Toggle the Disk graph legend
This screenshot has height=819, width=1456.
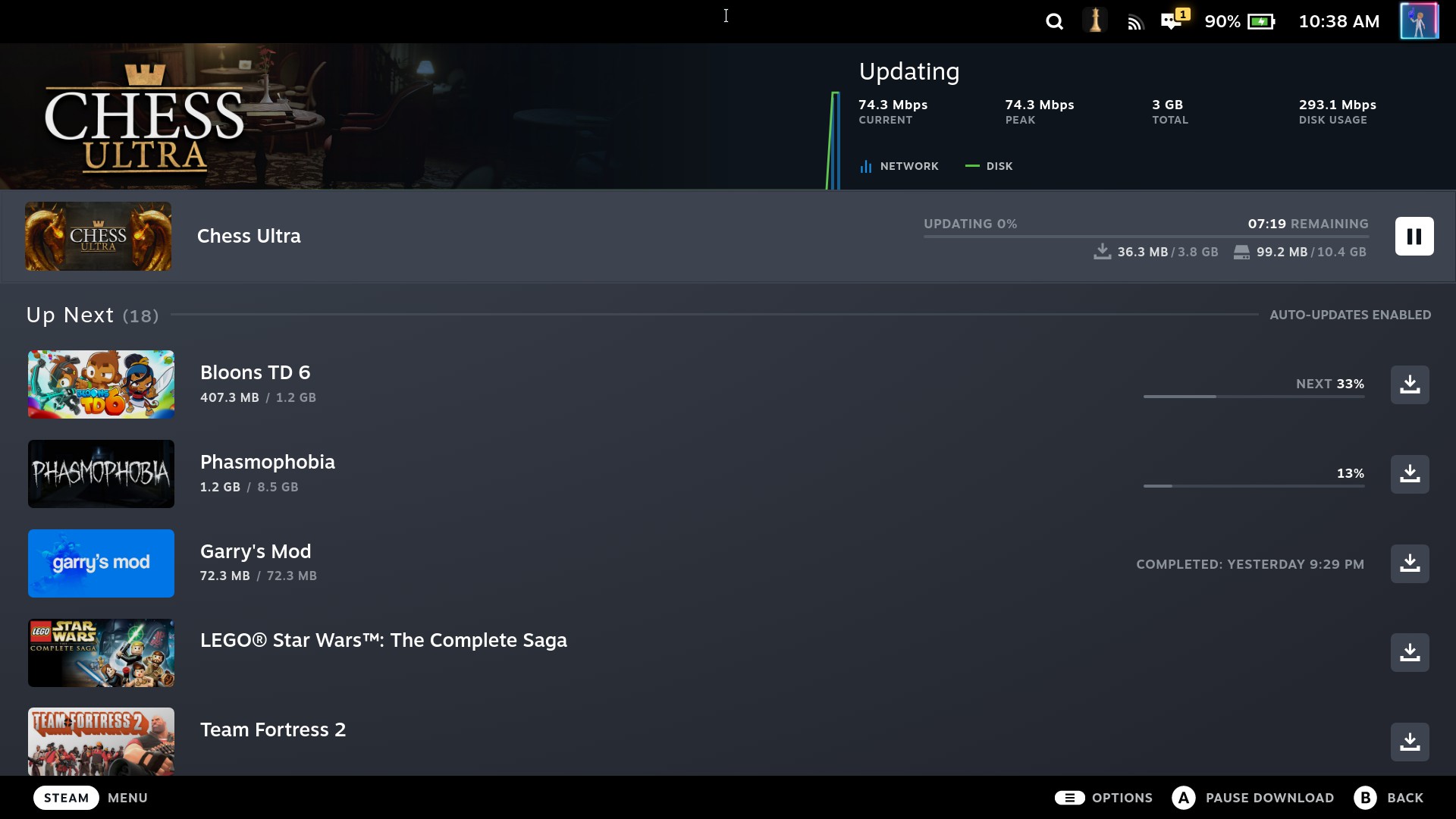point(989,166)
